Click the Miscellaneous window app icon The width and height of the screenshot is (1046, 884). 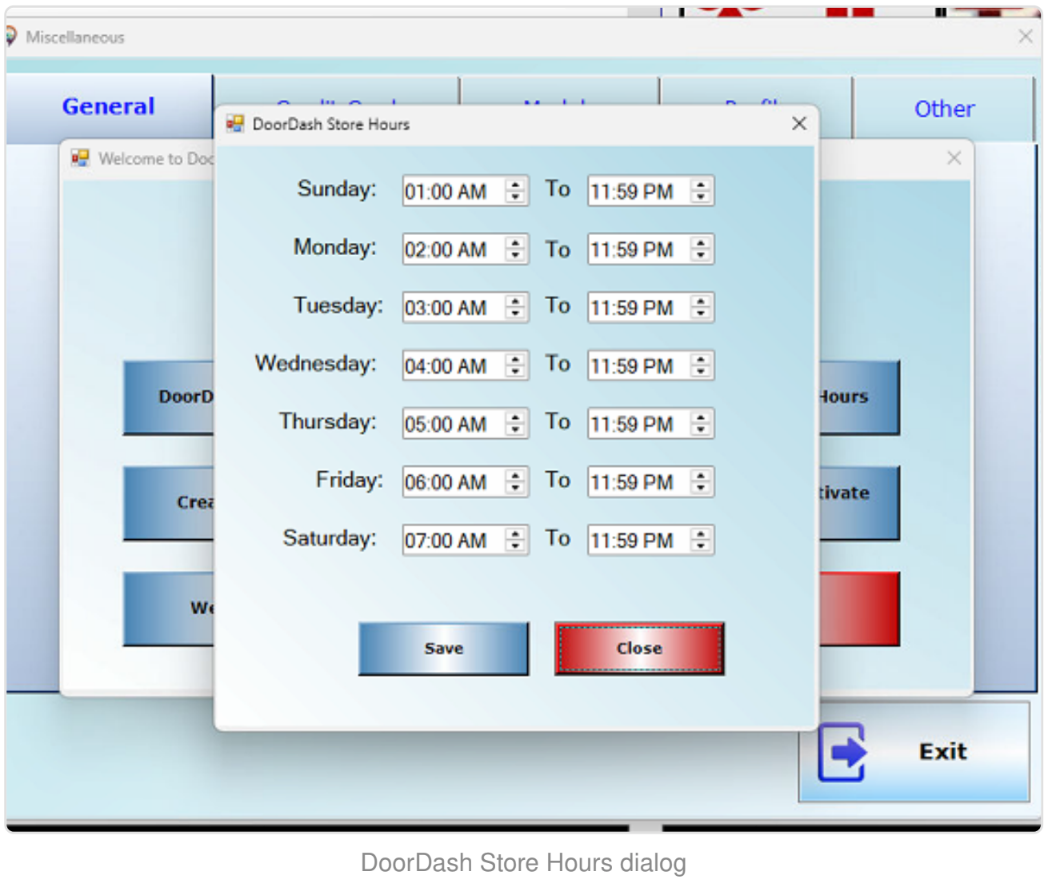click(x=11, y=36)
